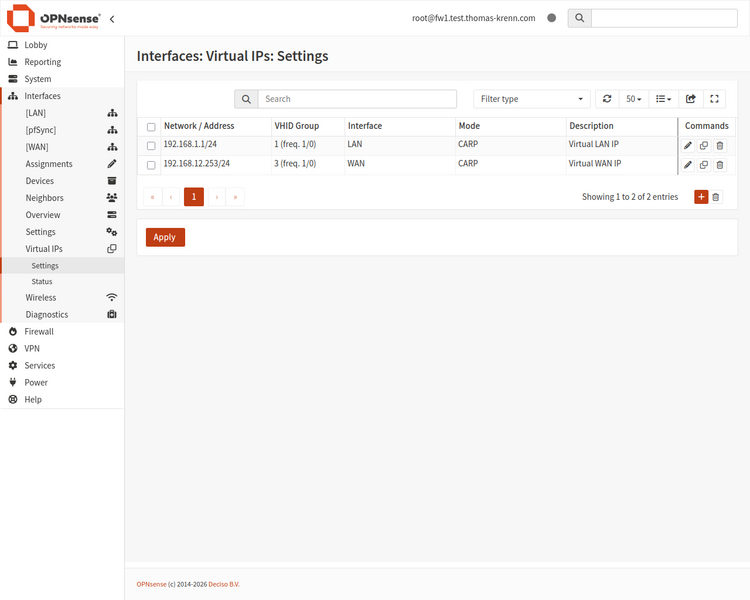The height and width of the screenshot is (600, 750).
Task: Open the Filter type dropdown
Action: click(531, 99)
